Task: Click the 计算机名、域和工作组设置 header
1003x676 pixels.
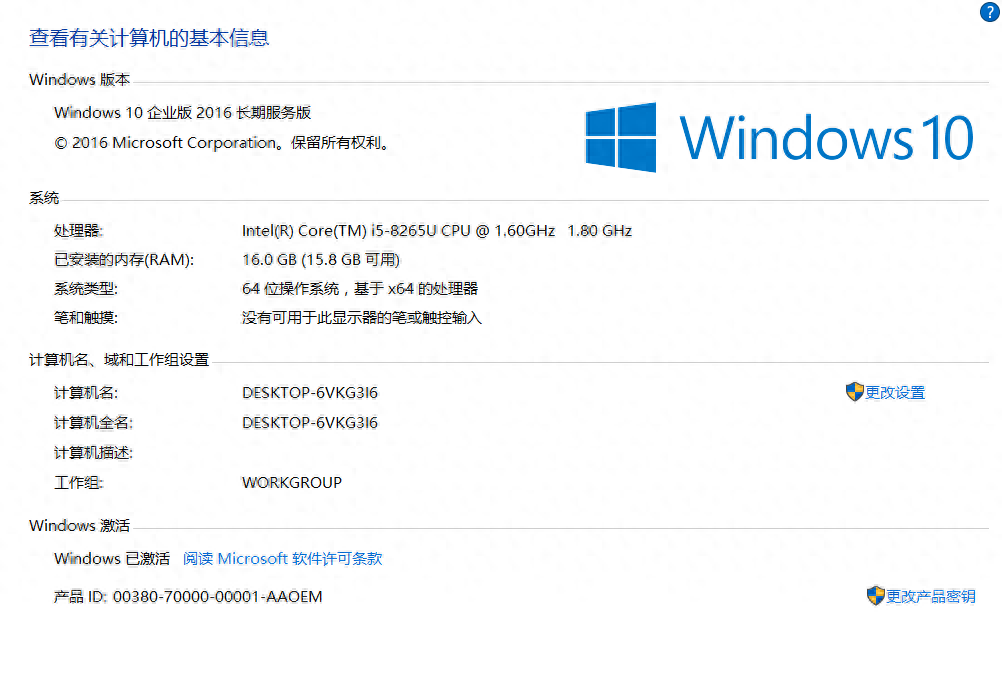Action: 118,359
